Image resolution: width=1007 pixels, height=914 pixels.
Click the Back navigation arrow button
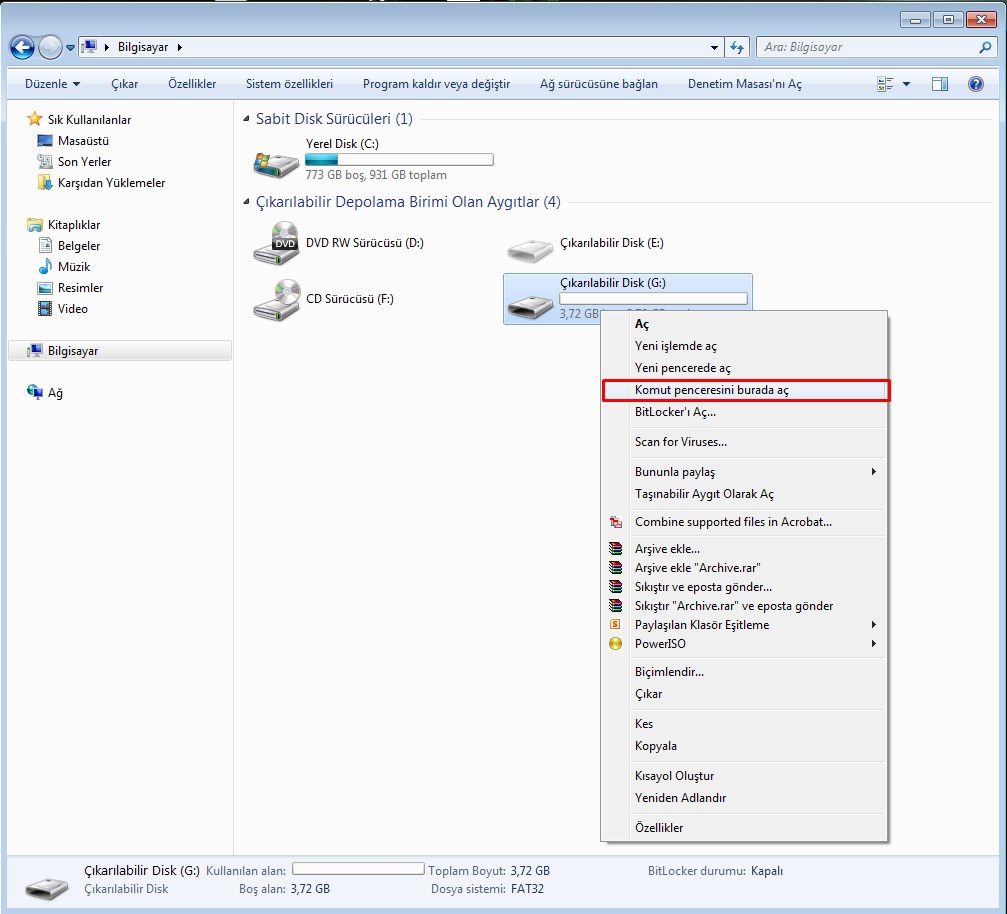point(22,47)
